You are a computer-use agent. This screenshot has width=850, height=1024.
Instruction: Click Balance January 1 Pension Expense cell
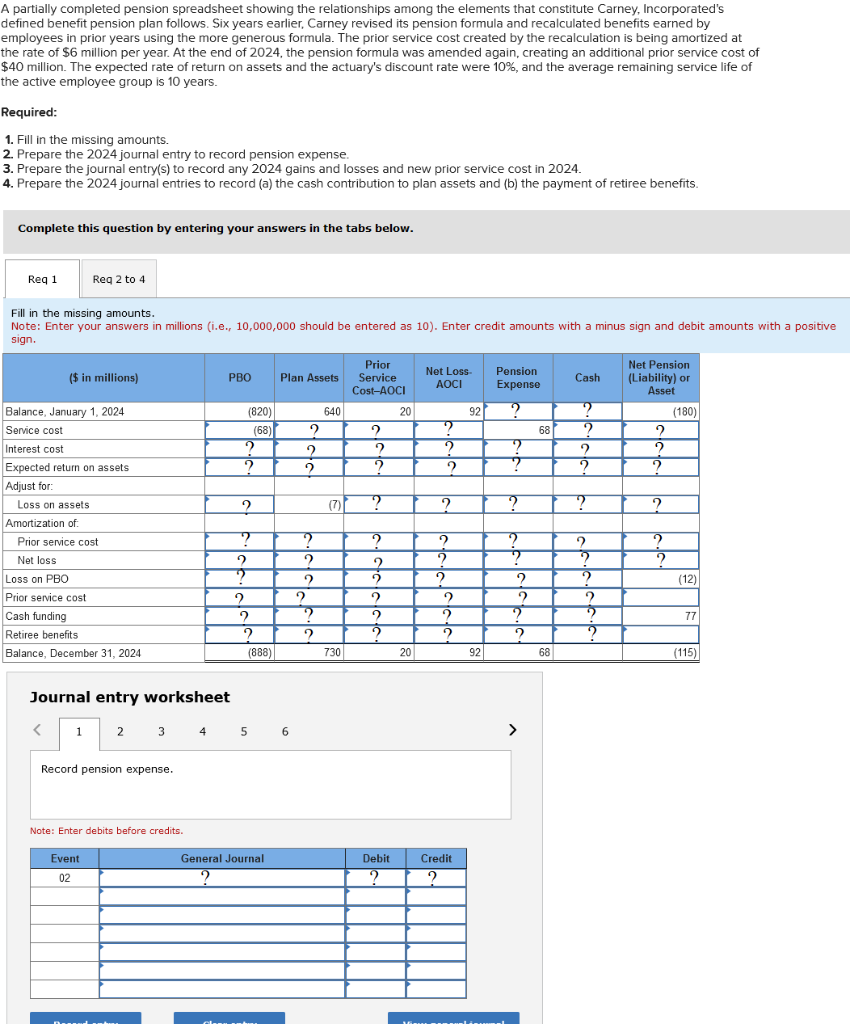[518, 411]
